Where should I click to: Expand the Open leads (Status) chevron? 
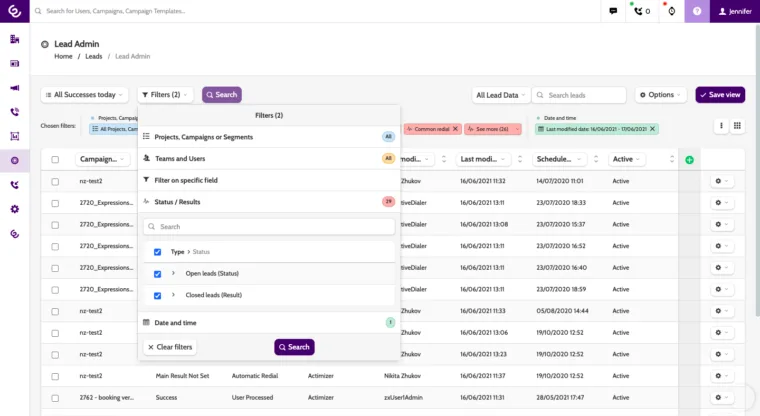tap(173, 273)
